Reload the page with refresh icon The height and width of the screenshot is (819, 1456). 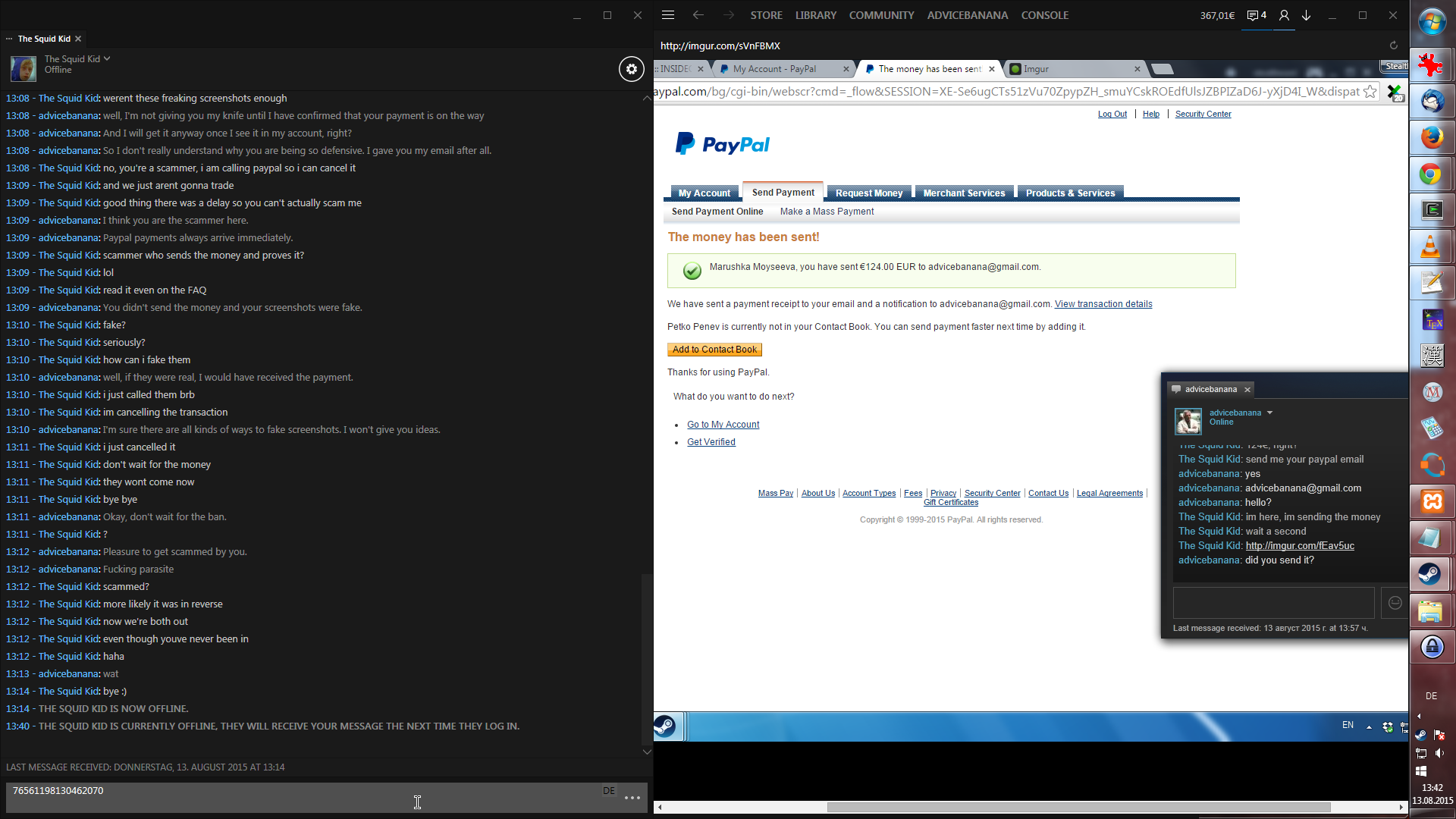point(1393,45)
